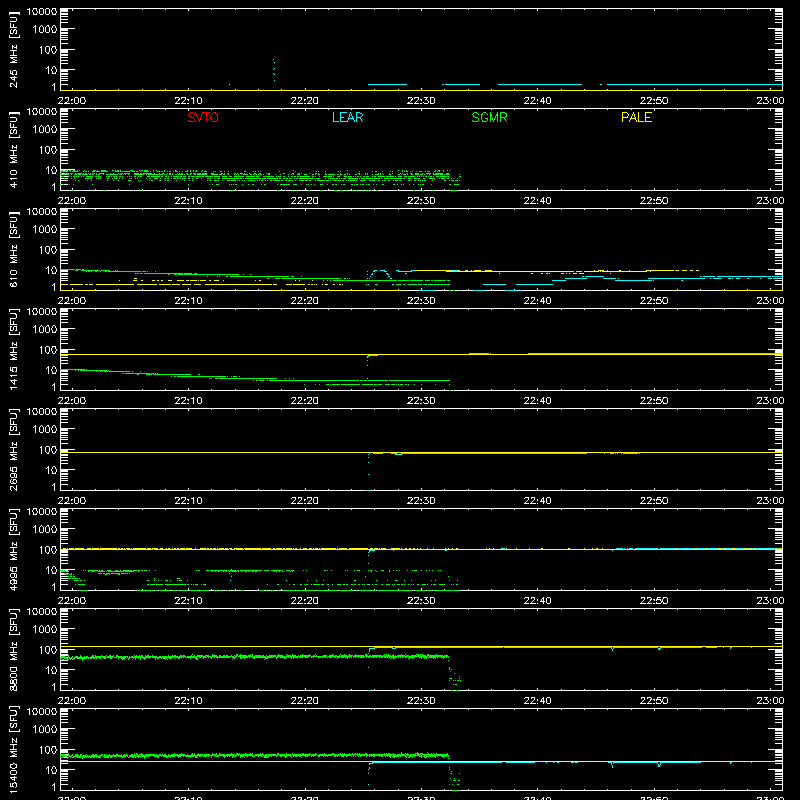800x800 pixels.
Task: Click 22:40 under the 245 MHz panel
Action: click(x=537, y=101)
